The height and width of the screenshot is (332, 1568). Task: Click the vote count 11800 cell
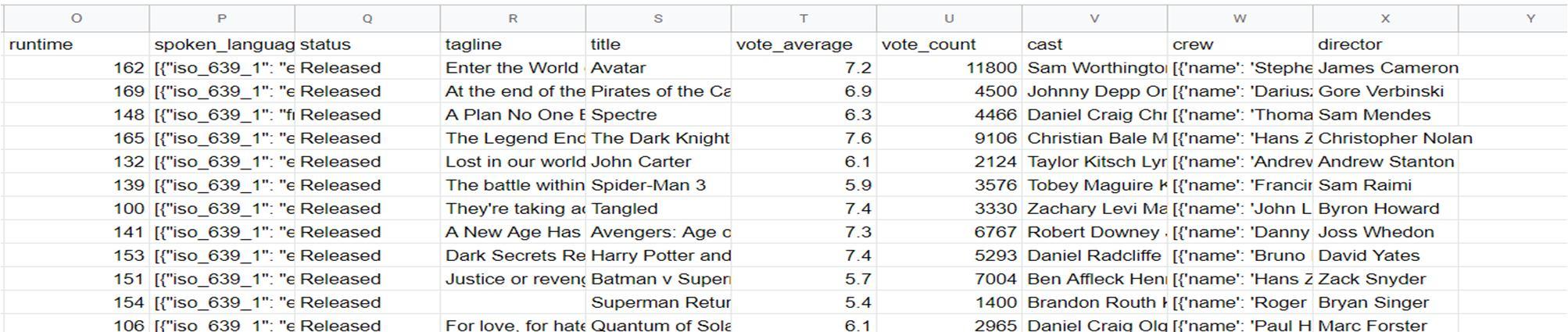pyautogui.click(x=949, y=68)
